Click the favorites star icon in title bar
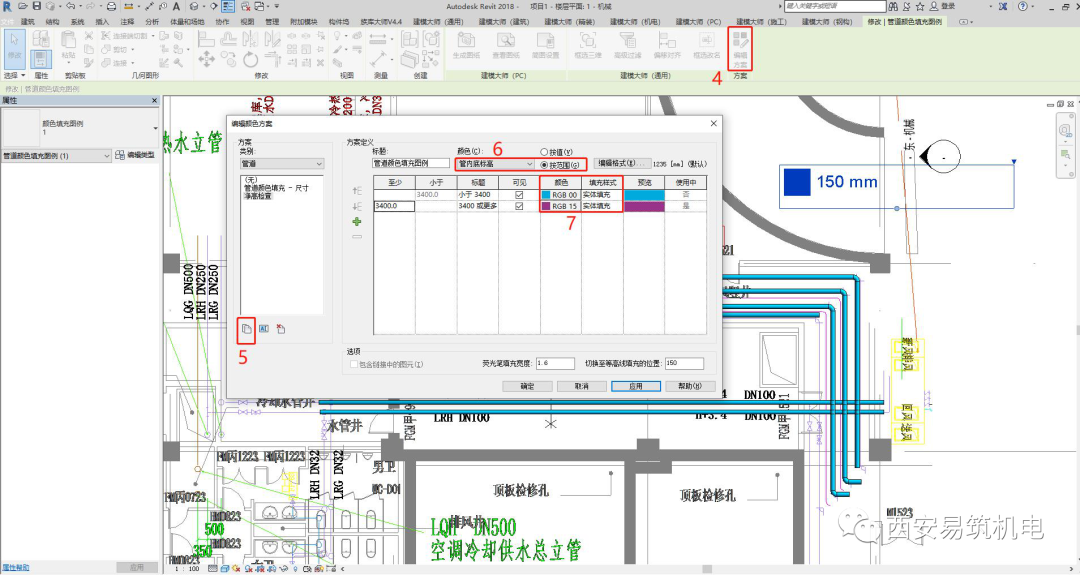Viewport: 1080px width, 575px height. click(x=920, y=6)
